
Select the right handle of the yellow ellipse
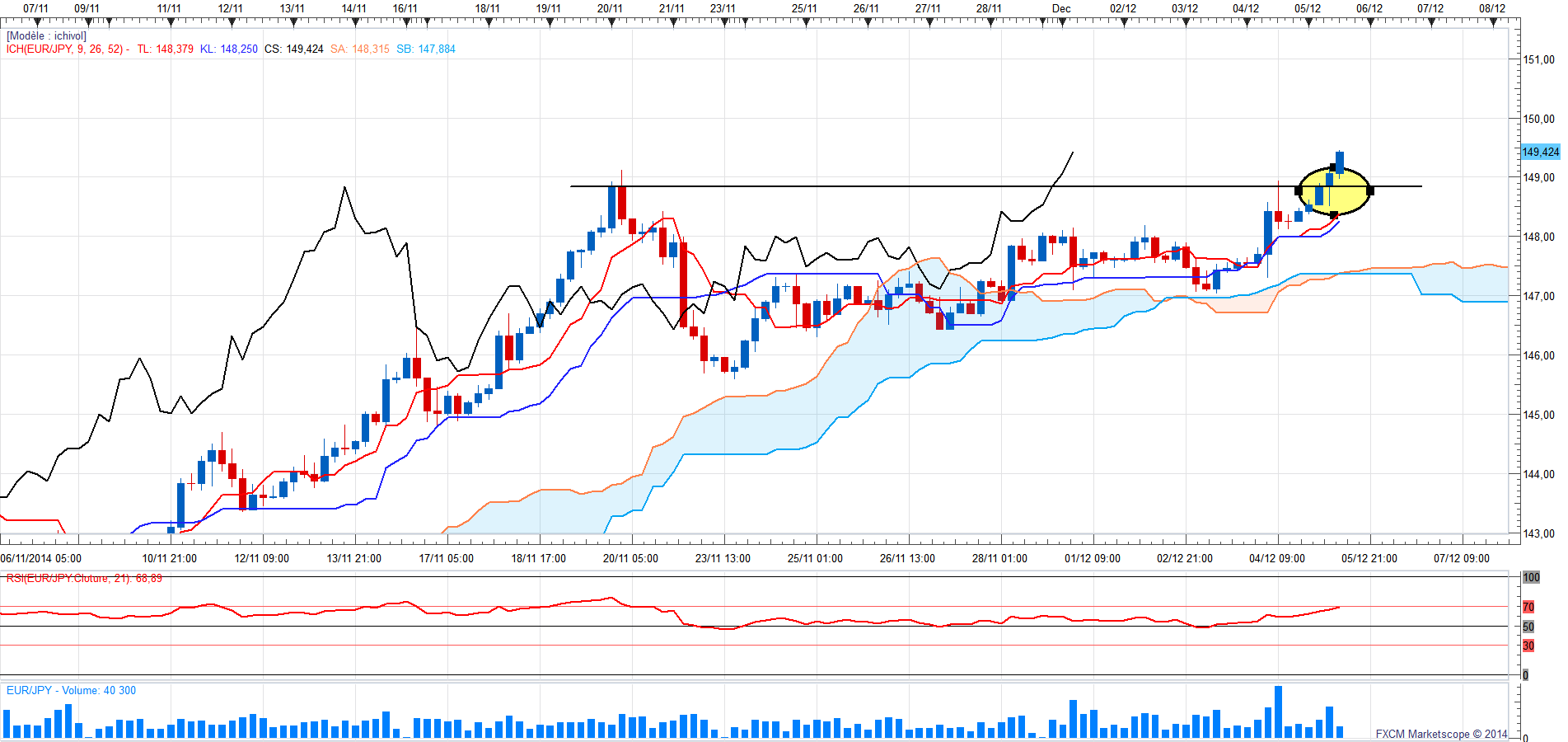tap(1370, 190)
